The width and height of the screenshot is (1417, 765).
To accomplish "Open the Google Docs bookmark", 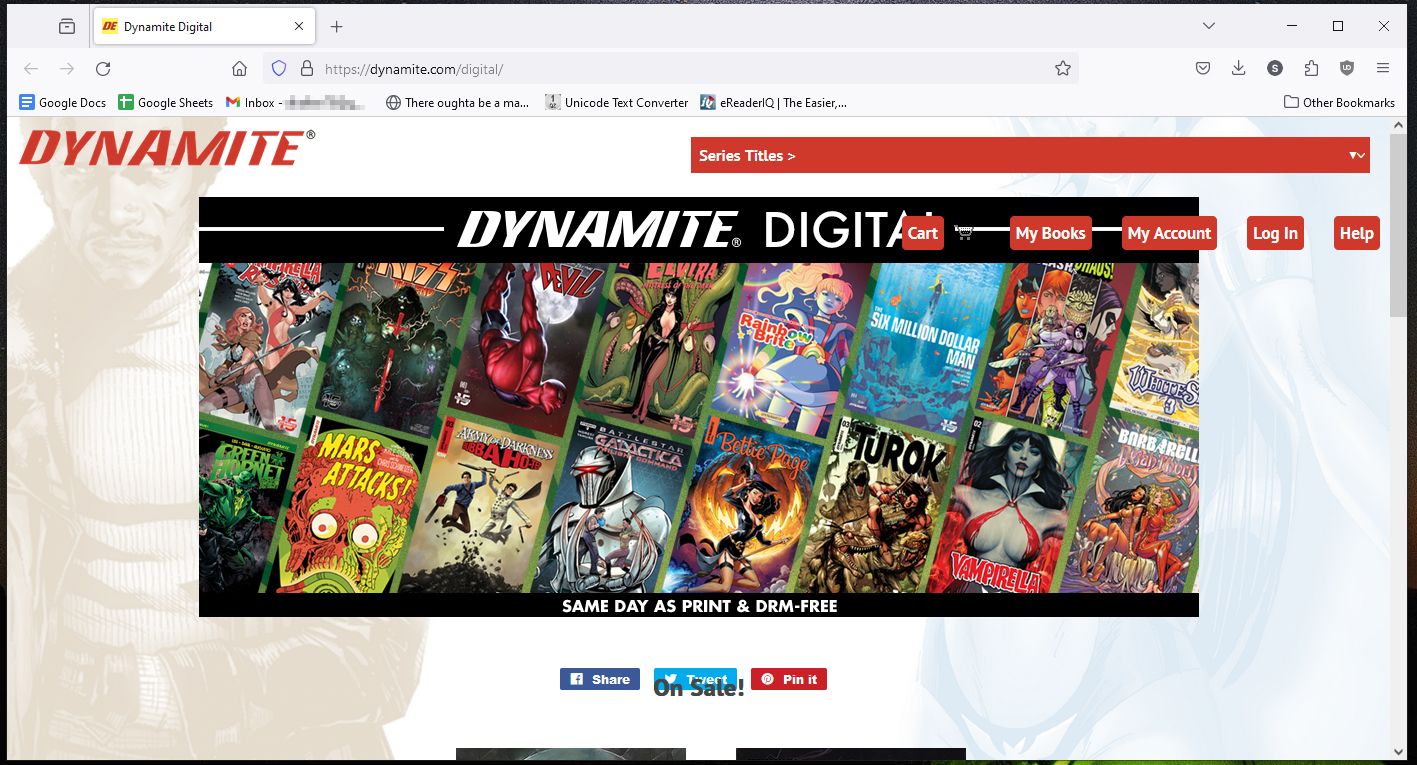I will coord(62,102).
